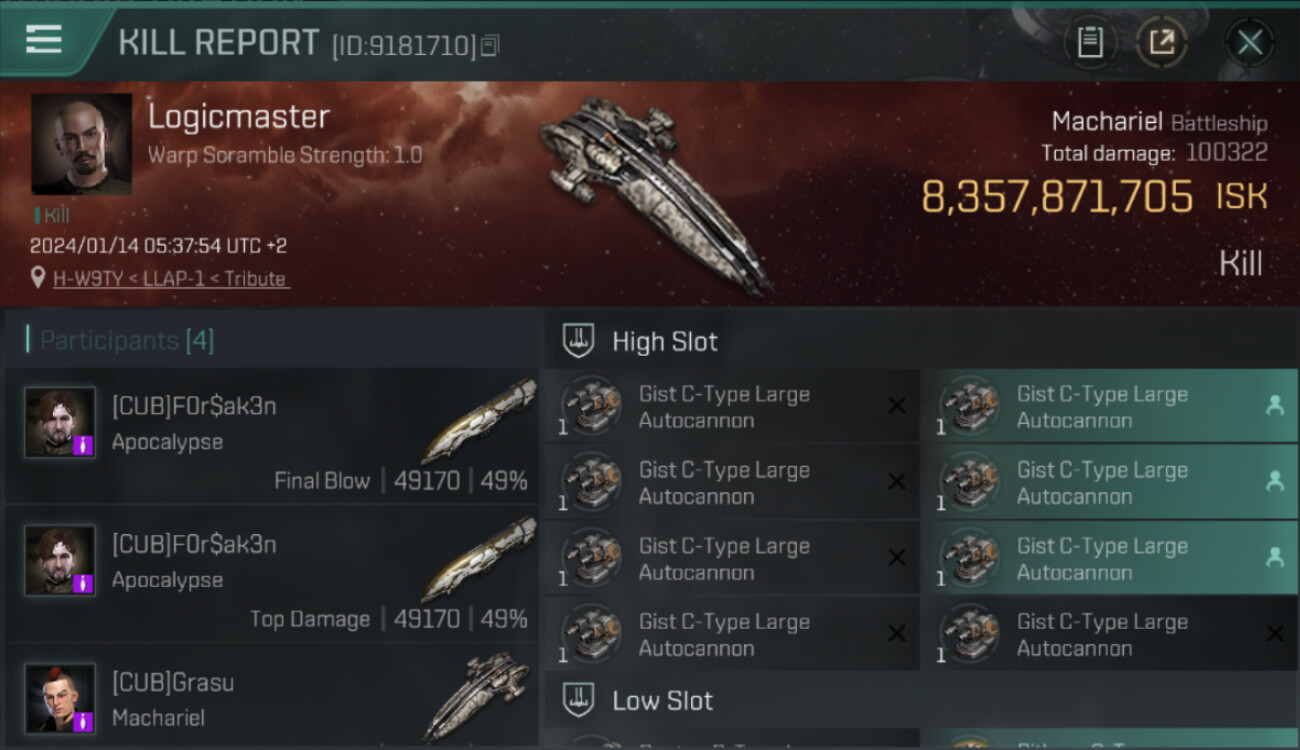The width and height of the screenshot is (1300, 750).
Task: Click the location pin icon beside H-W9TY
Action: click(x=38, y=279)
